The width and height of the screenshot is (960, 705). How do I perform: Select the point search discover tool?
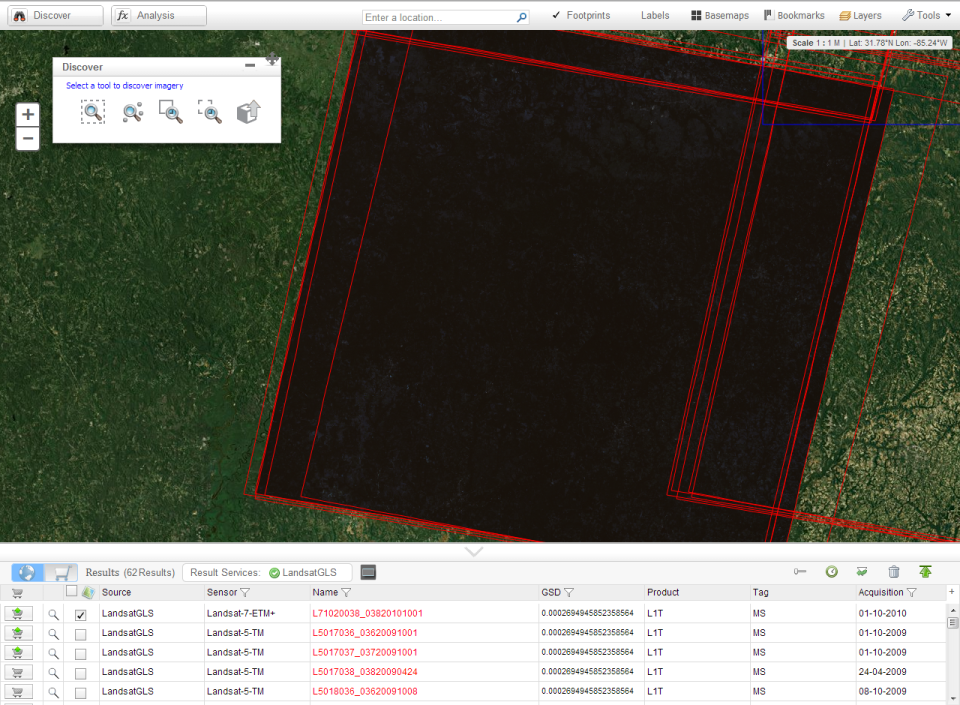click(x=133, y=112)
